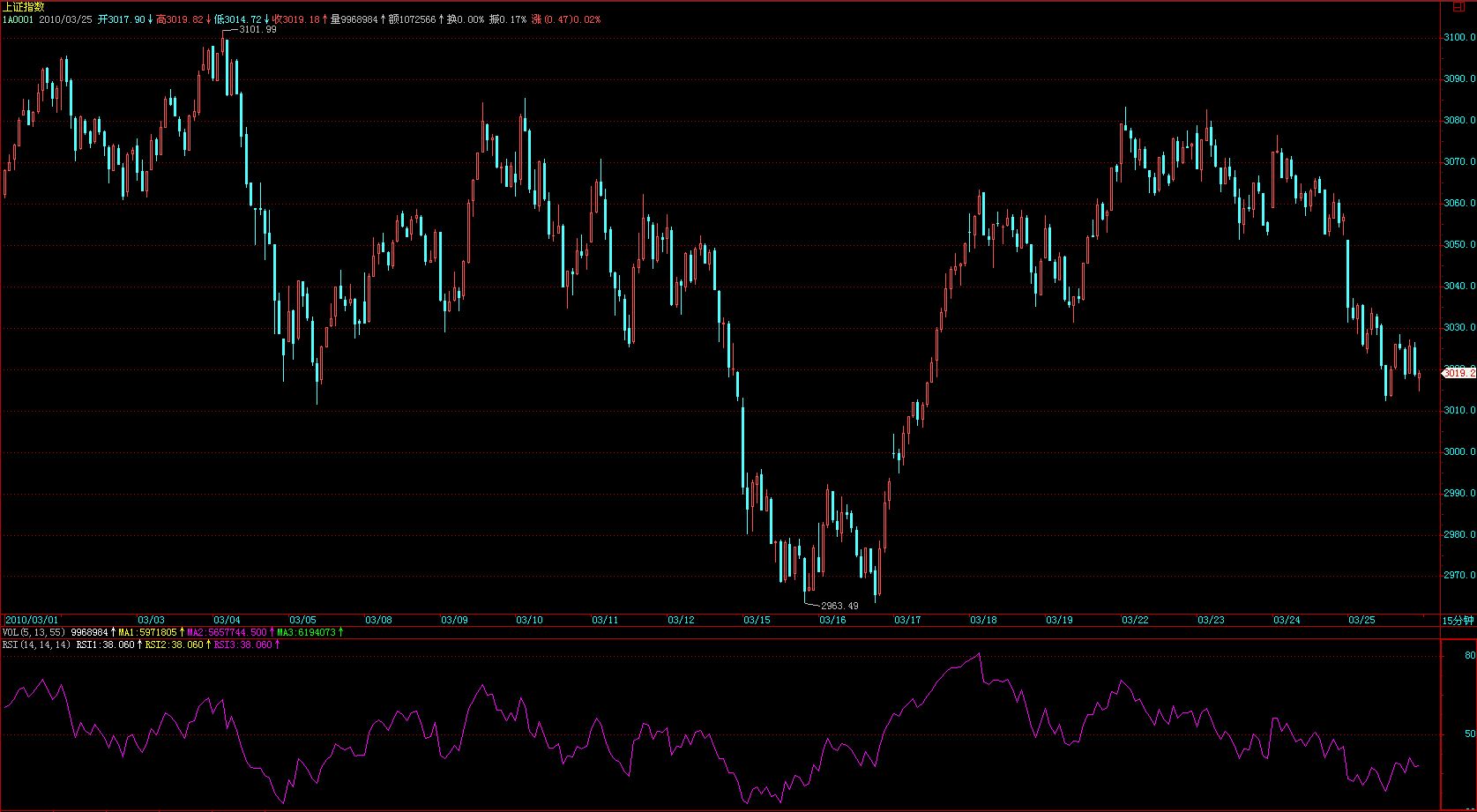The image size is (1477, 812).
Task: Click the 03/24 date on time axis
Action: [x=1287, y=620]
